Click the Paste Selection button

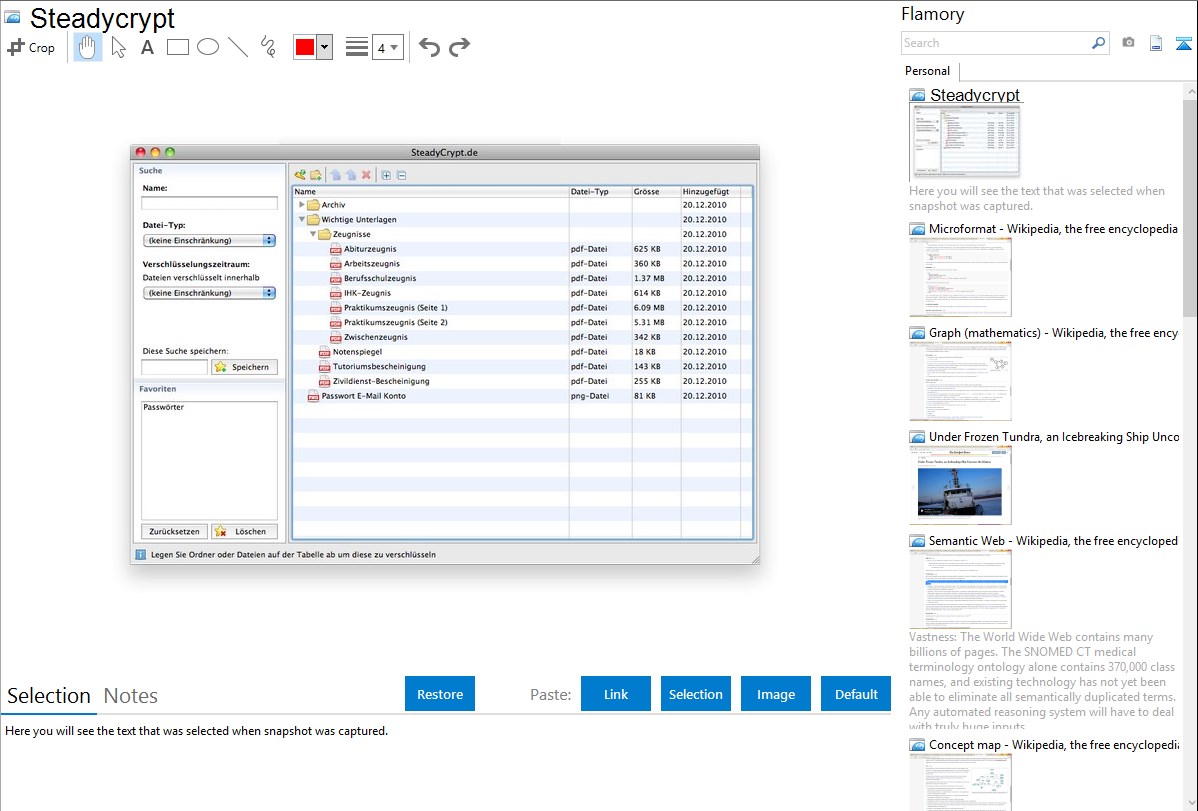696,694
